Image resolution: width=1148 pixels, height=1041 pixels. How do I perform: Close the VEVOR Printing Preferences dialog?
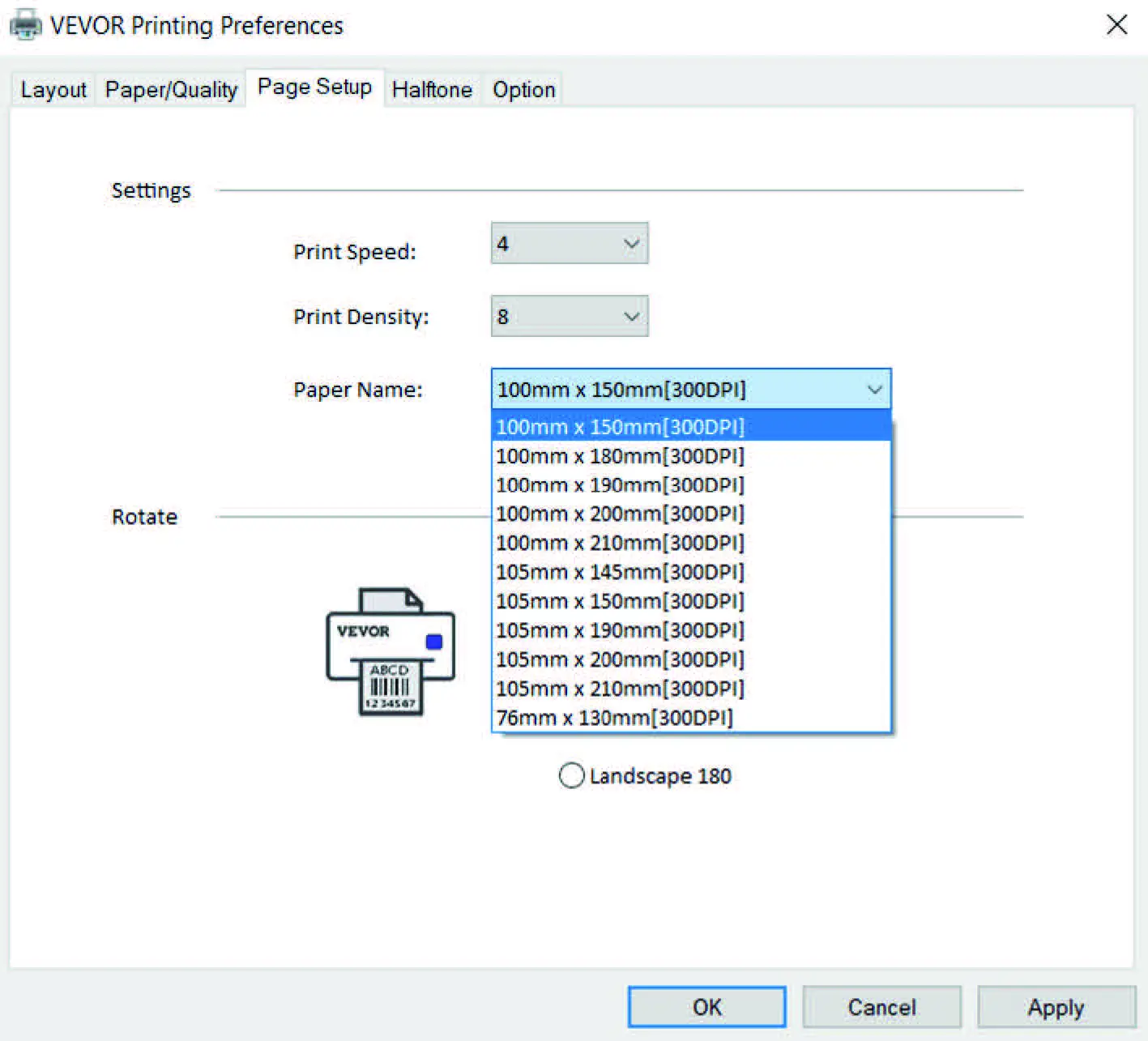[x=1116, y=24]
